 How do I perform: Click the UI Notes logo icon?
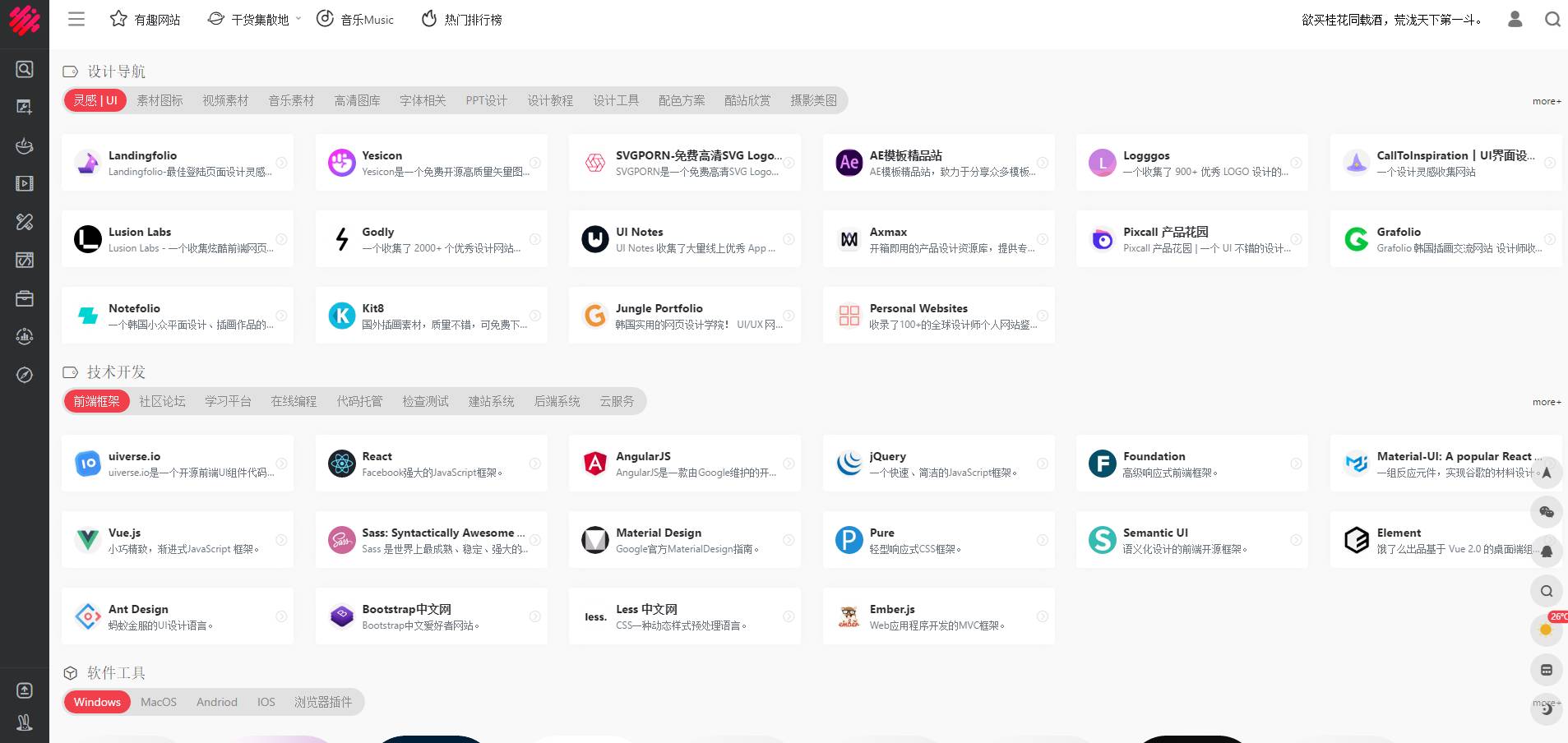tap(594, 239)
